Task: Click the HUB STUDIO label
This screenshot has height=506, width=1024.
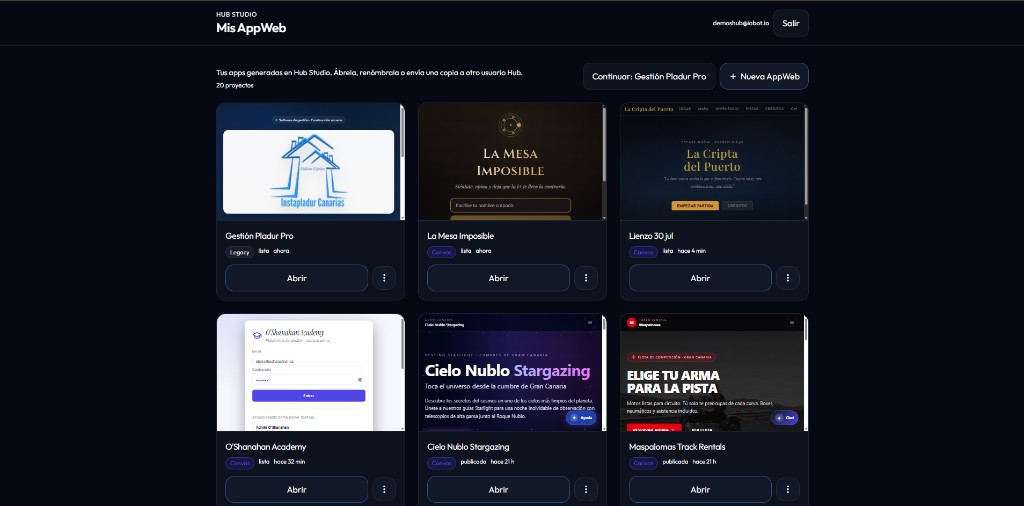Action: point(236,14)
